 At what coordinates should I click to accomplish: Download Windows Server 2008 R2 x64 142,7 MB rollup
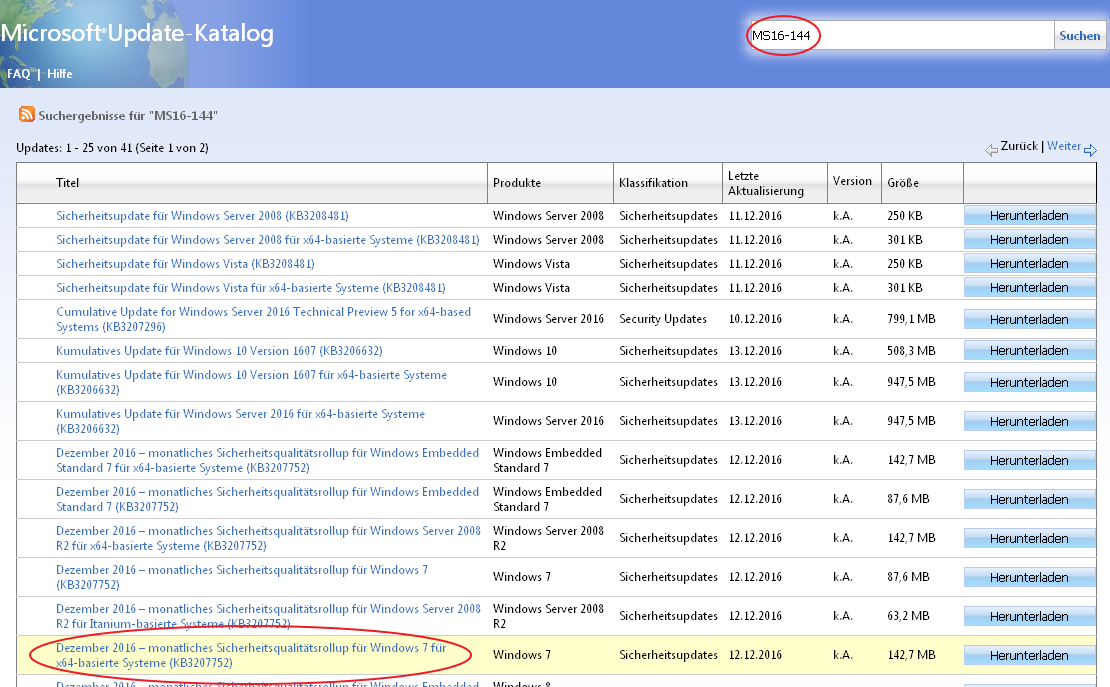[1029, 538]
